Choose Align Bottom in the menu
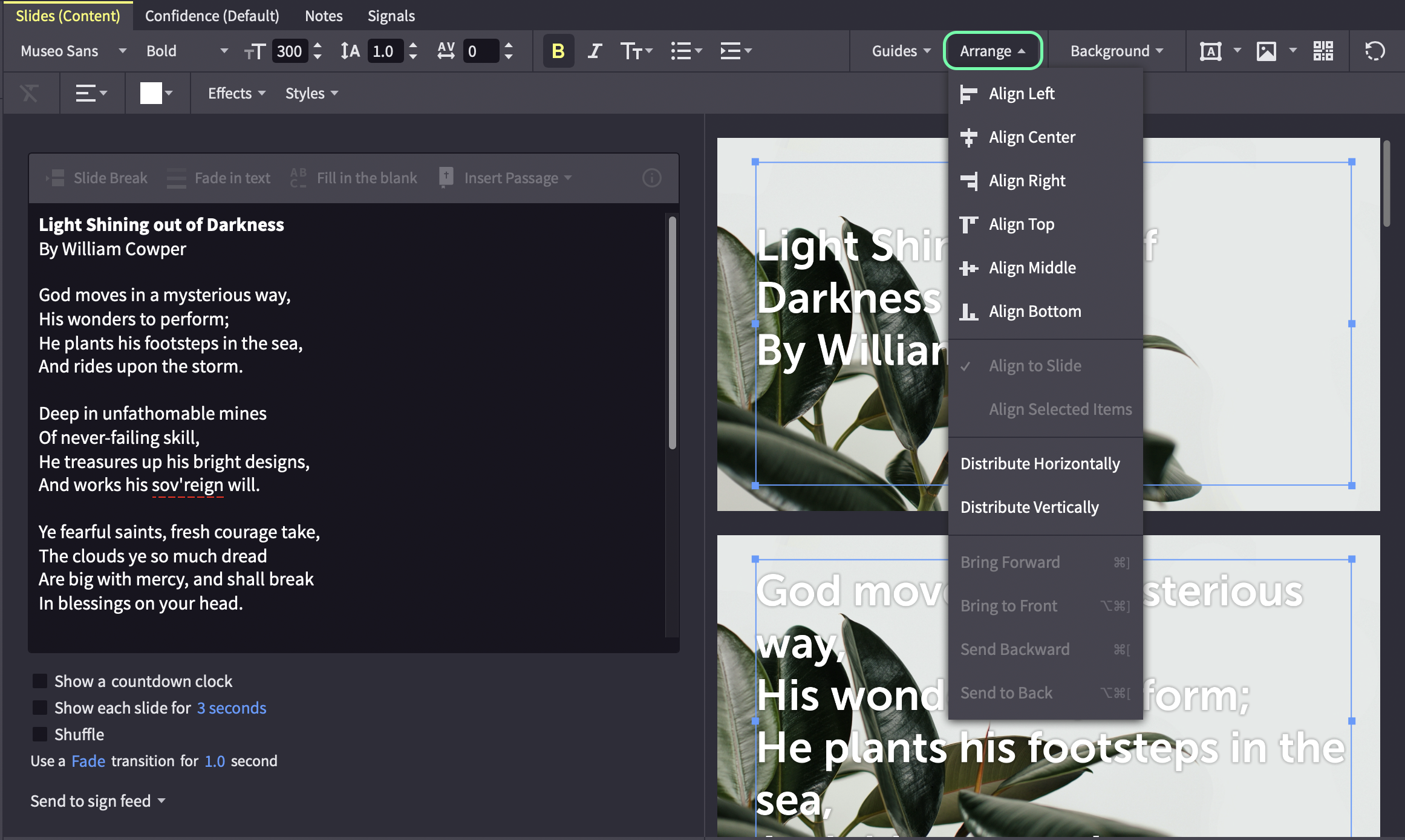The width and height of the screenshot is (1405, 840). coord(1045,311)
